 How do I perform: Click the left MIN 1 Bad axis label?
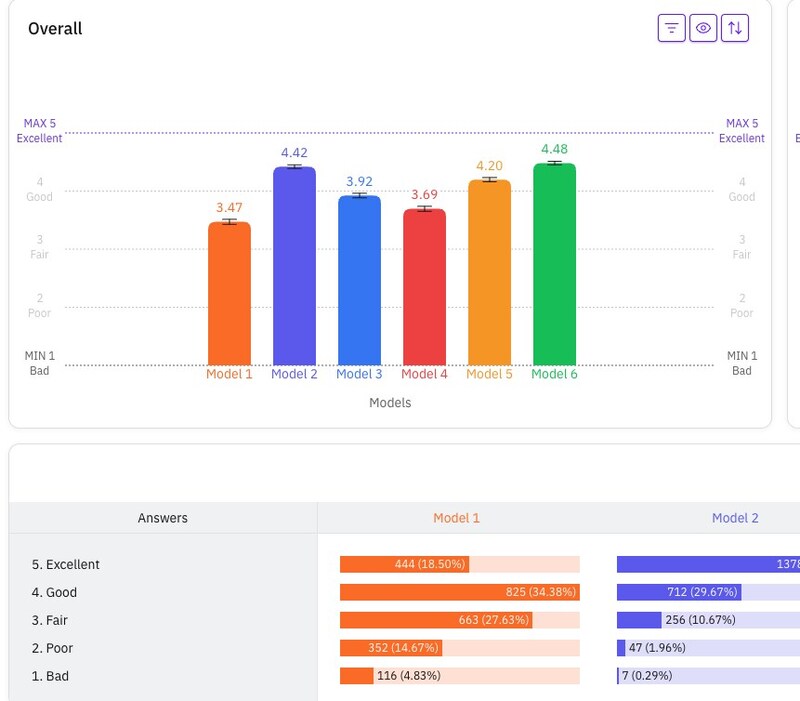[39, 363]
